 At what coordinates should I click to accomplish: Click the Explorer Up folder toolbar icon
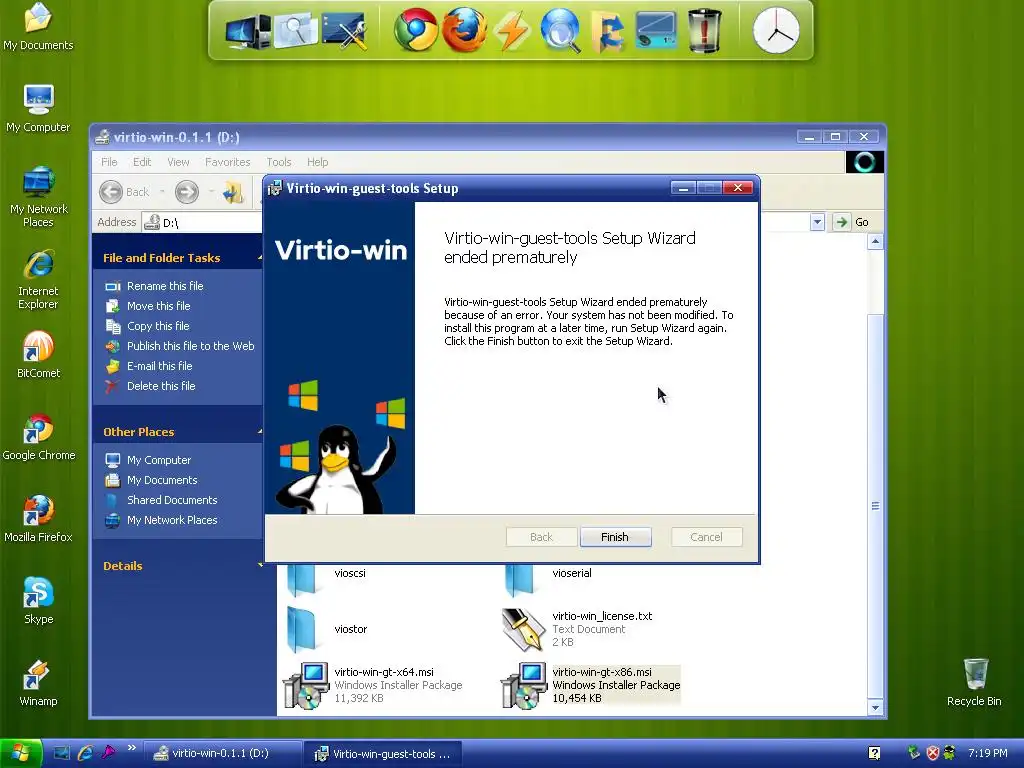tap(233, 192)
